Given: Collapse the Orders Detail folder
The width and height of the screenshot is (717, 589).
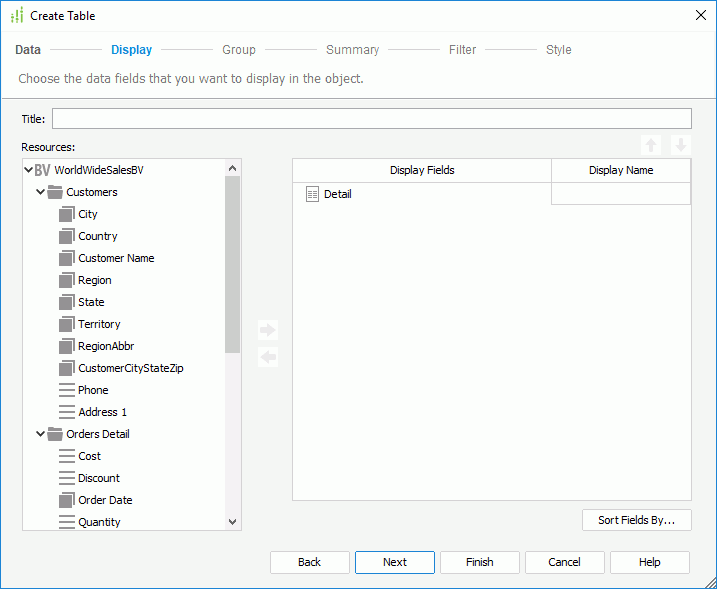Looking at the screenshot, I should [x=40, y=434].
